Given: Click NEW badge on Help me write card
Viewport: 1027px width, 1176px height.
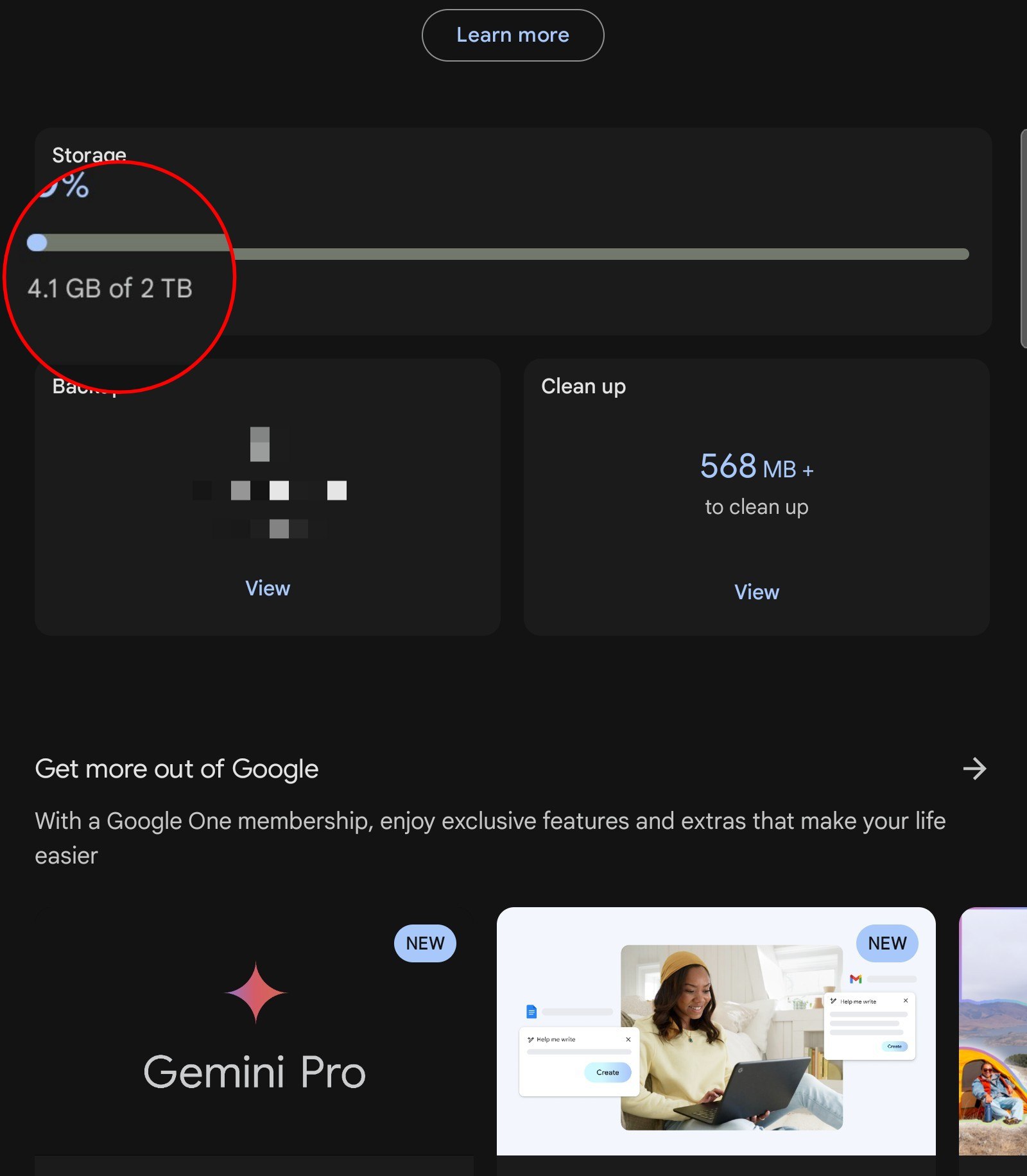Looking at the screenshot, I should pyautogui.click(x=887, y=943).
